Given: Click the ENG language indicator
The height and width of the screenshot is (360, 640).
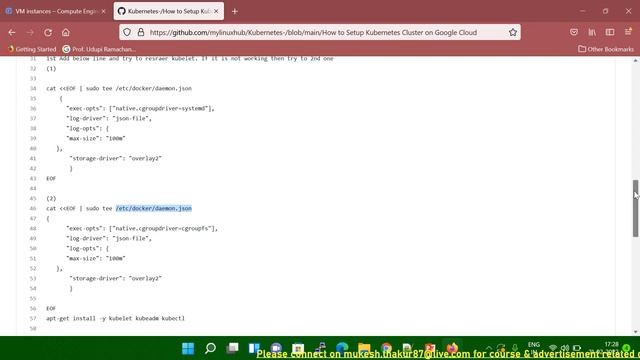Looking at the screenshot, I should [x=533, y=345].
